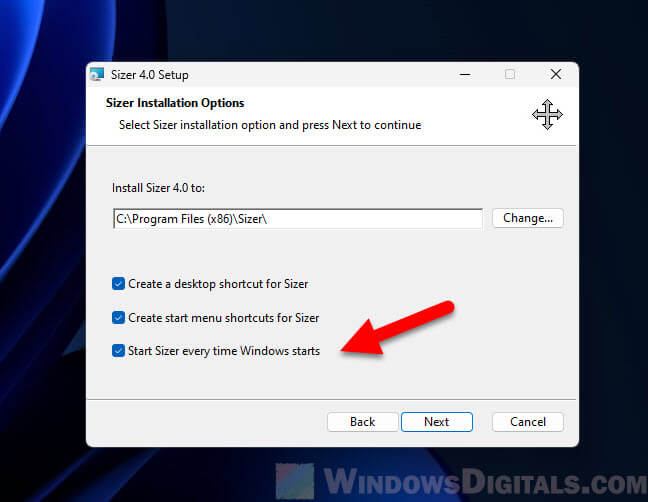The image size is (648, 502).
Task: Go Back to the previous step
Action: pos(362,422)
